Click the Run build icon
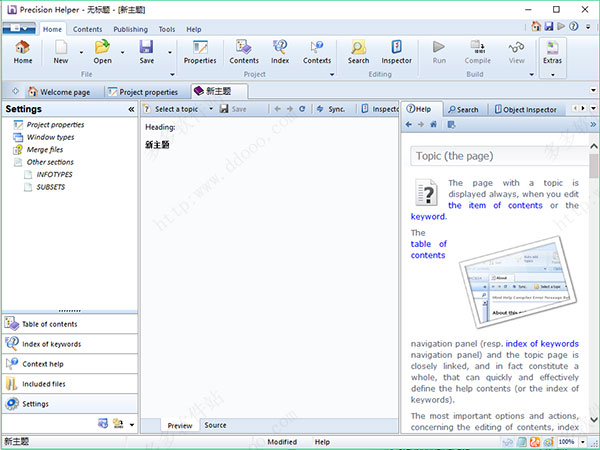The height and width of the screenshot is (450, 600). click(439, 52)
